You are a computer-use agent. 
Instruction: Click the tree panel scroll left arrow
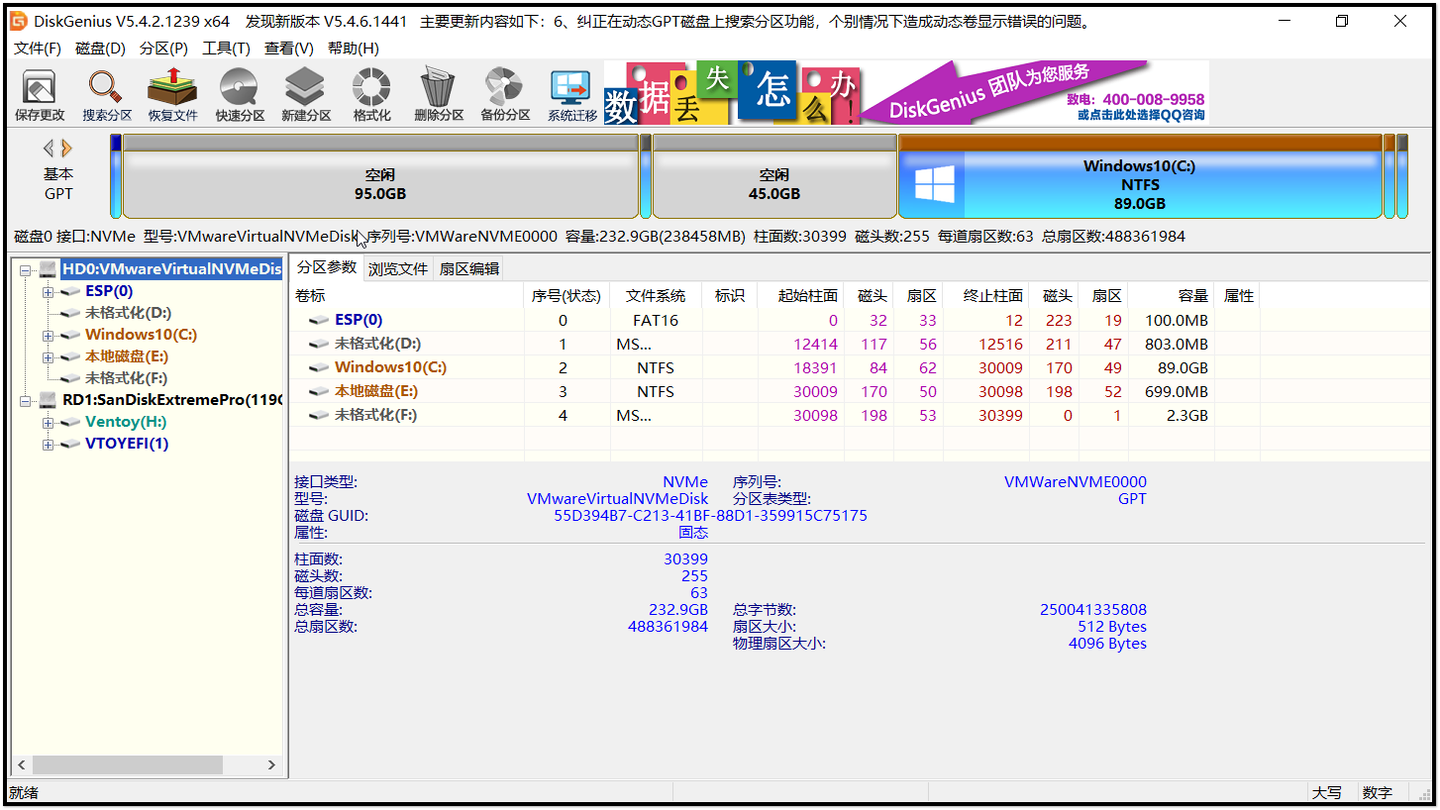coord(20,765)
